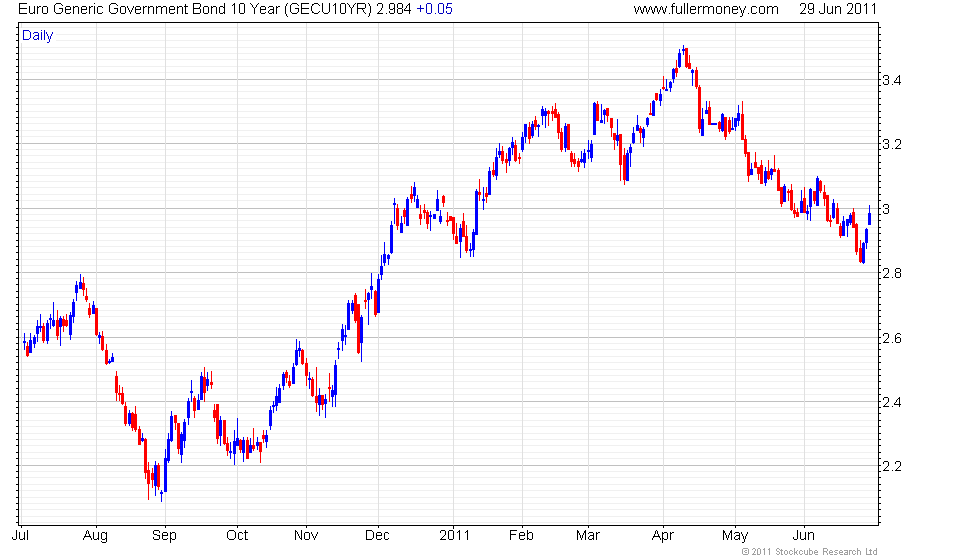Select the chart title 'Euro Generic Government Bond 10 Year'
Screen dimensions: 960x560
(149, 9)
